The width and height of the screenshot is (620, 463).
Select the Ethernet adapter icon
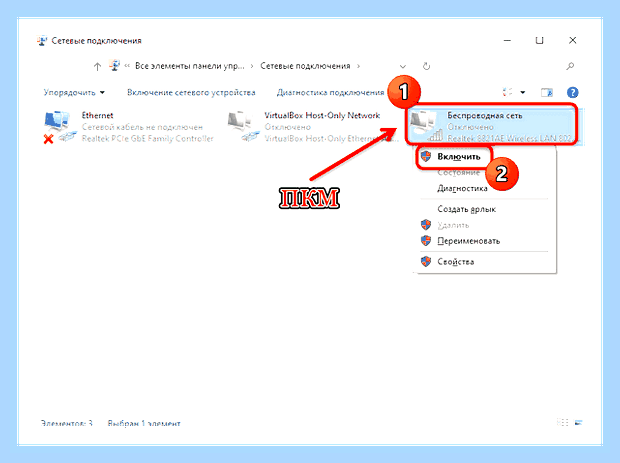(x=59, y=127)
